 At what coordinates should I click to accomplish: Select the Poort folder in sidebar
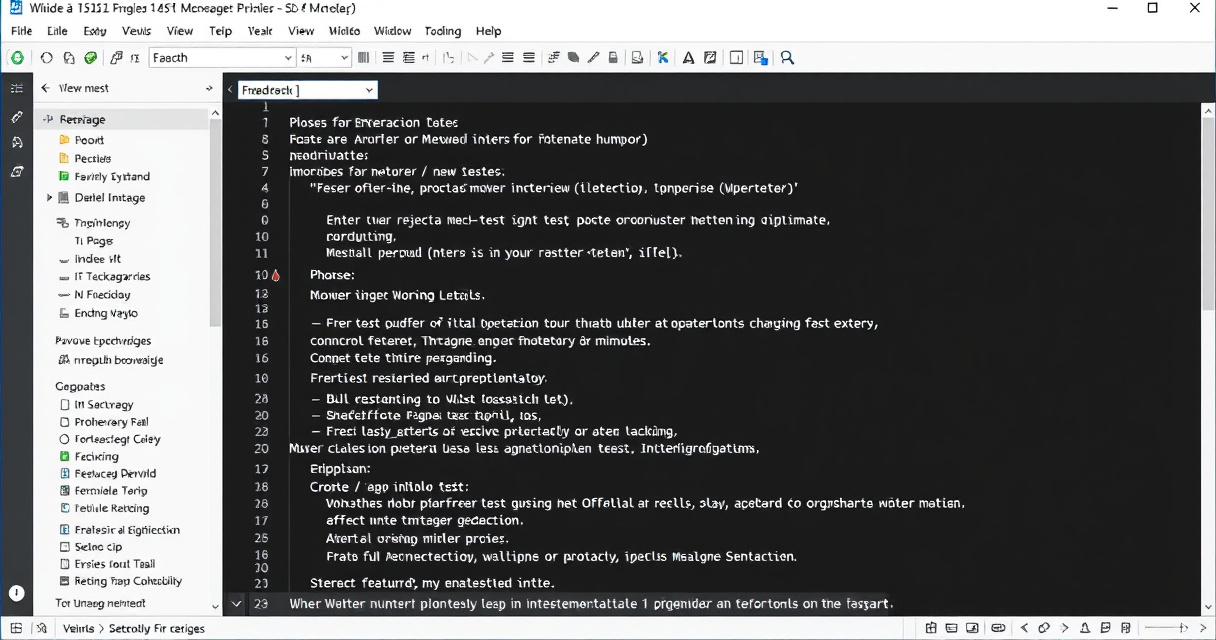[89, 140]
